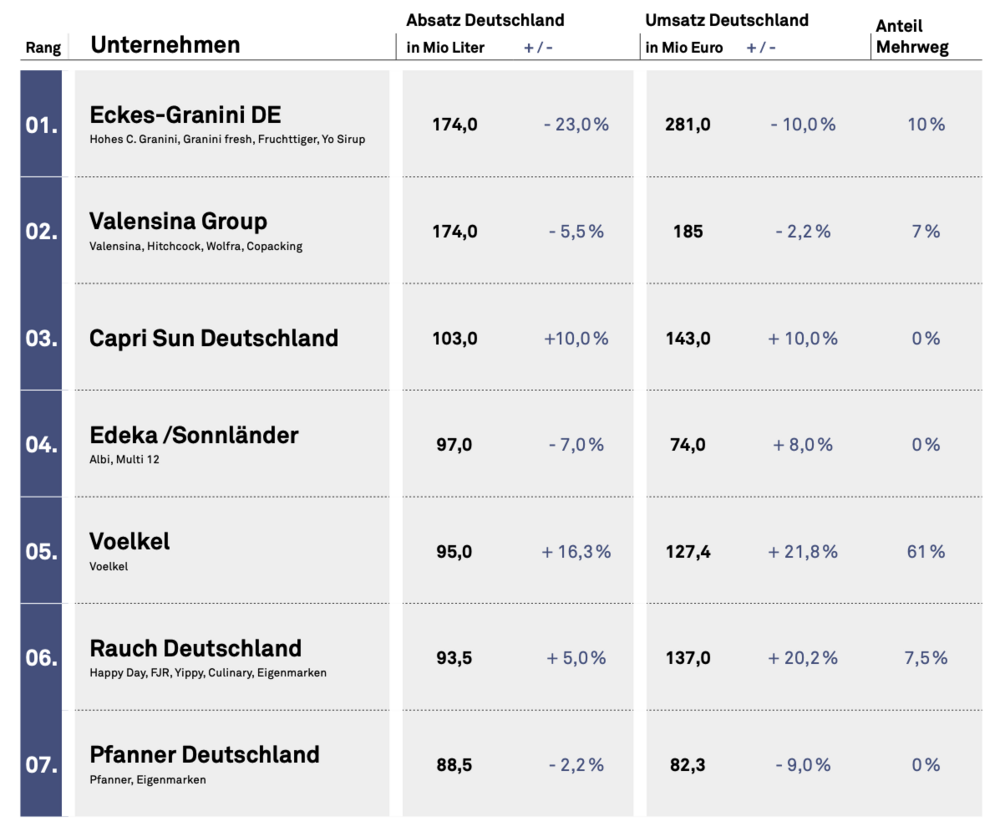Screen dimensions: 1000x822
Task: Select rank number 01. cell
Action: point(41,125)
